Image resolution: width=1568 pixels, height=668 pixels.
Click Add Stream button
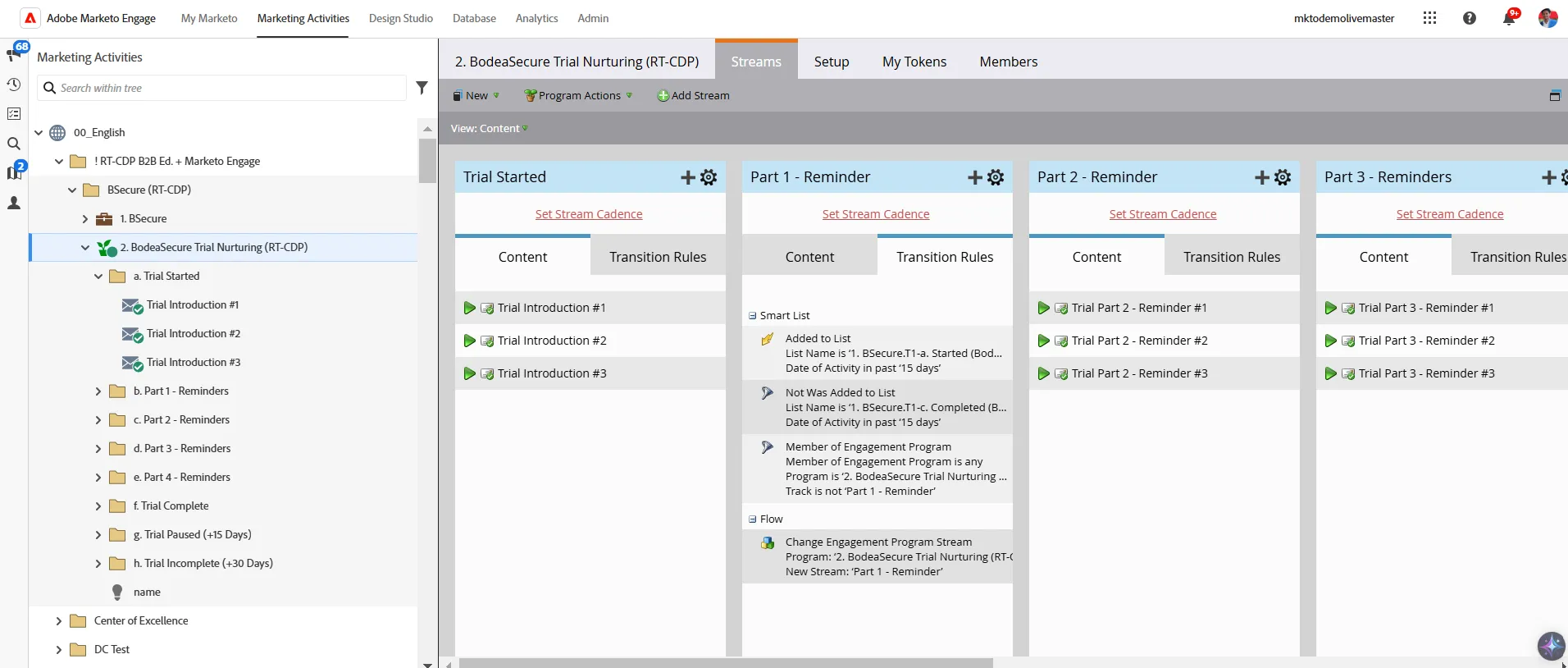[x=693, y=96]
